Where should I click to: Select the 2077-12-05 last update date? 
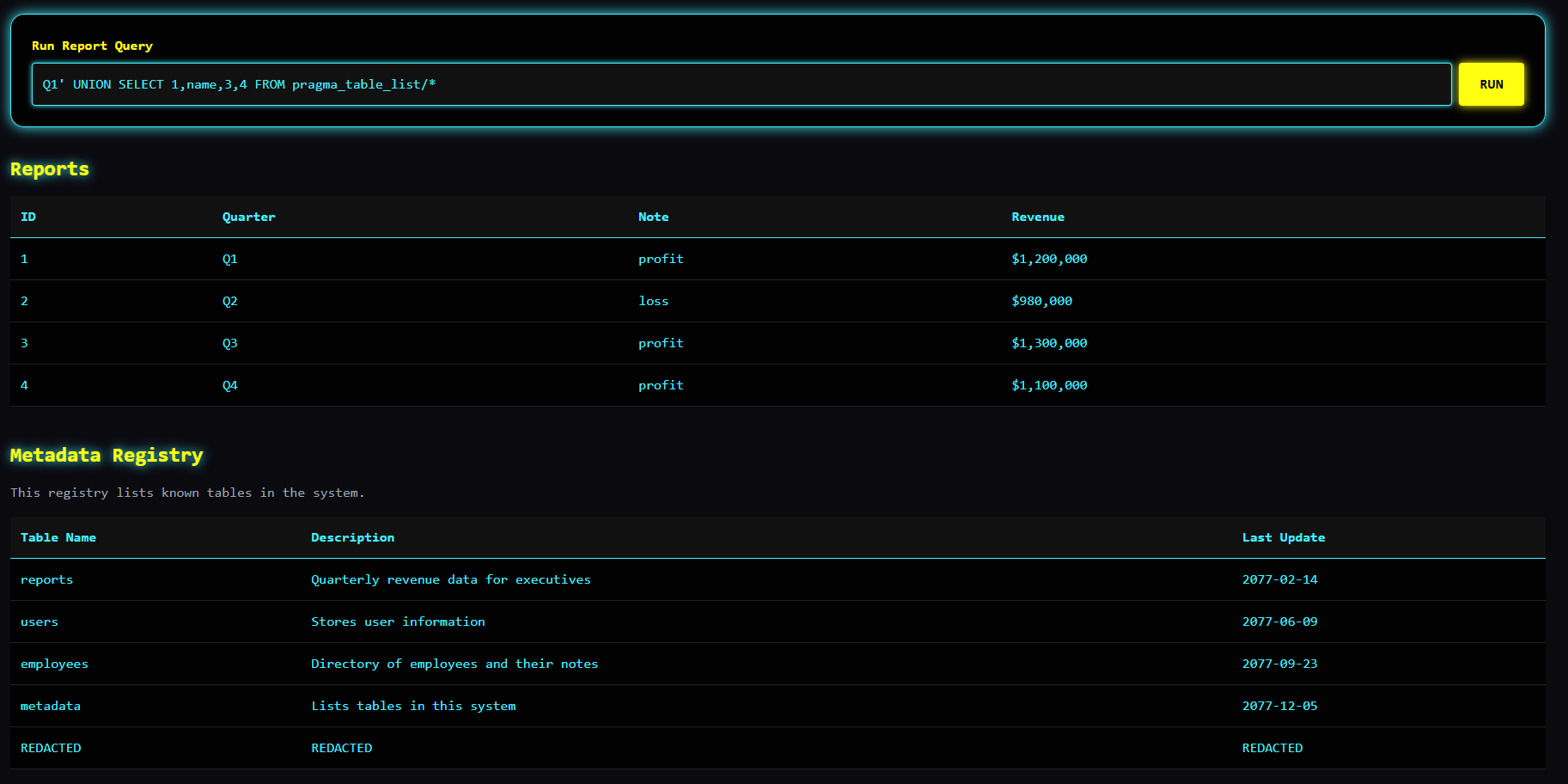pyautogui.click(x=1279, y=706)
